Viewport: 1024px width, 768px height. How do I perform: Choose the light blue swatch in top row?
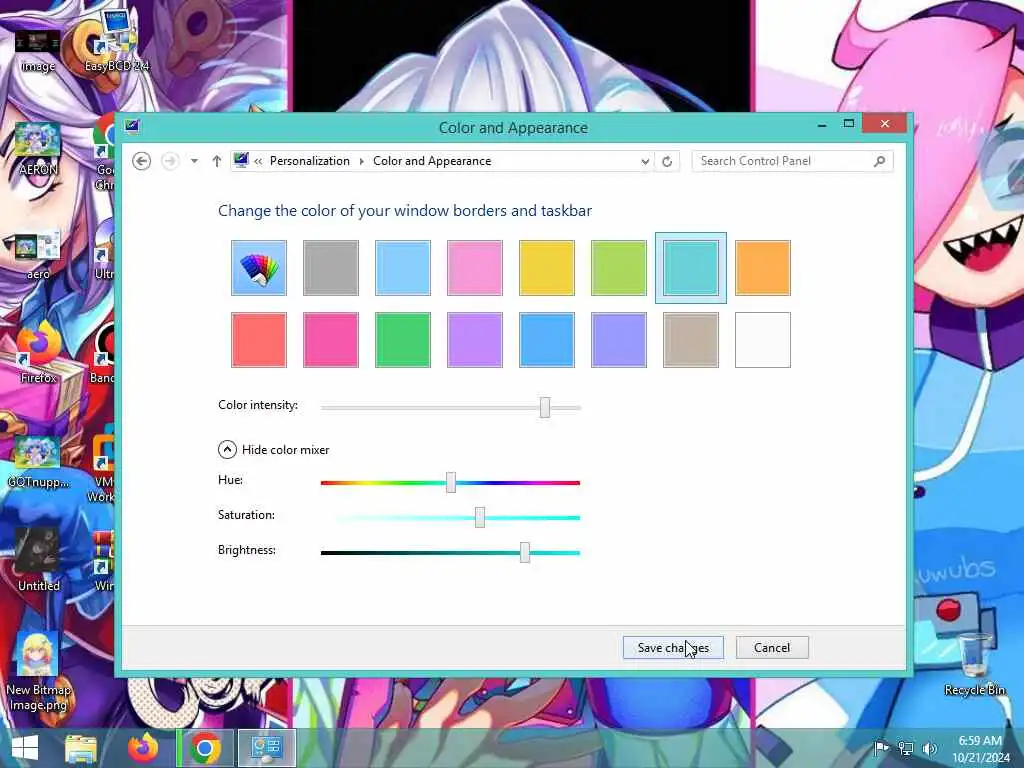tap(403, 268)
